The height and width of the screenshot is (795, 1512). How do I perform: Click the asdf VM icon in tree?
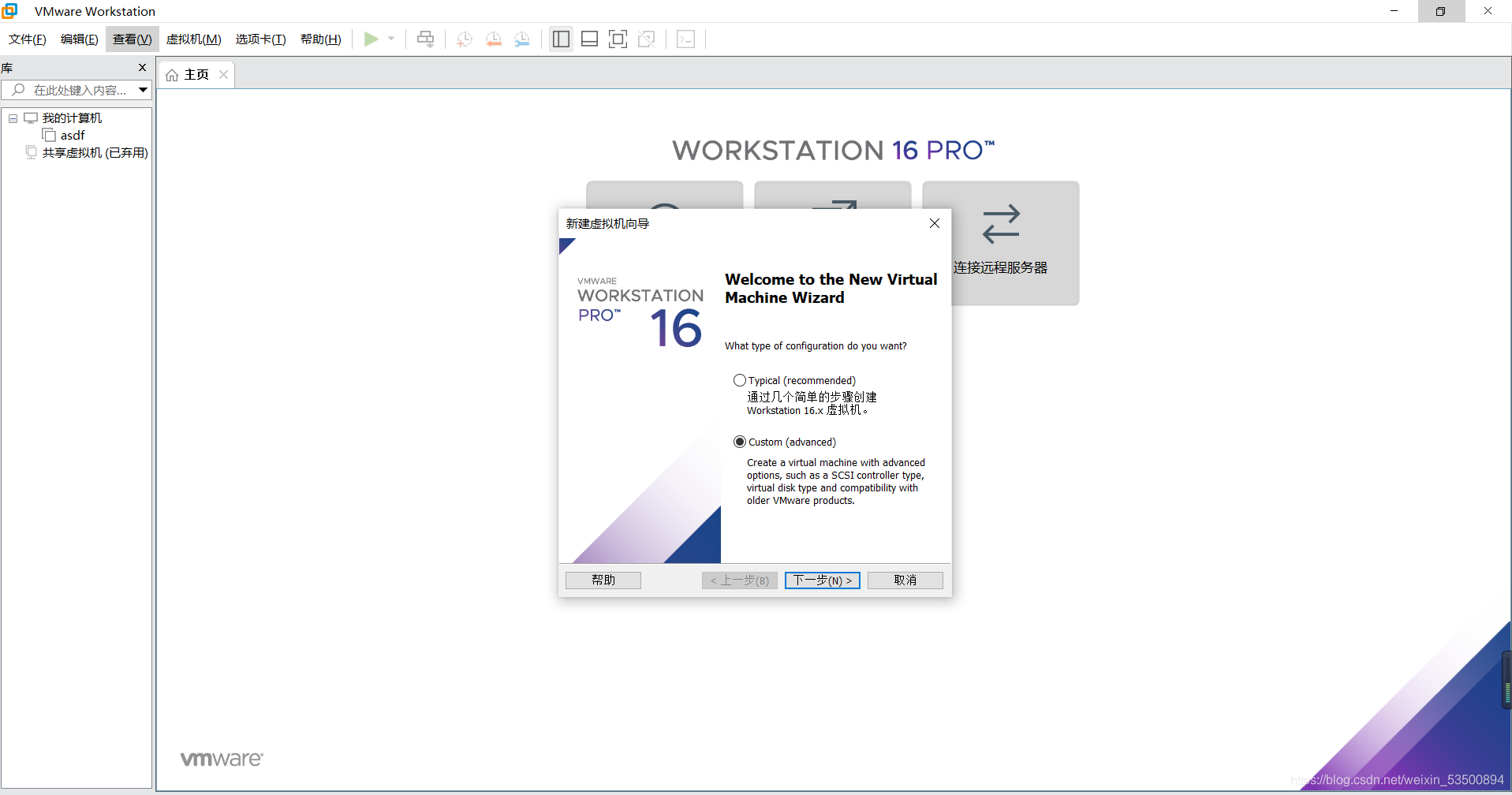(x=49, y=136)
